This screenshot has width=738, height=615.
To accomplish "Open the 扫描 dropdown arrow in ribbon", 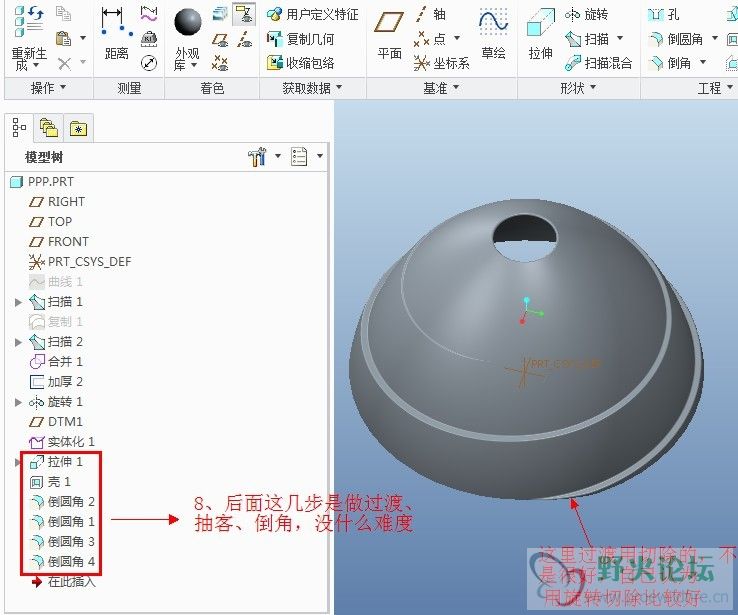I will [620, 38].
